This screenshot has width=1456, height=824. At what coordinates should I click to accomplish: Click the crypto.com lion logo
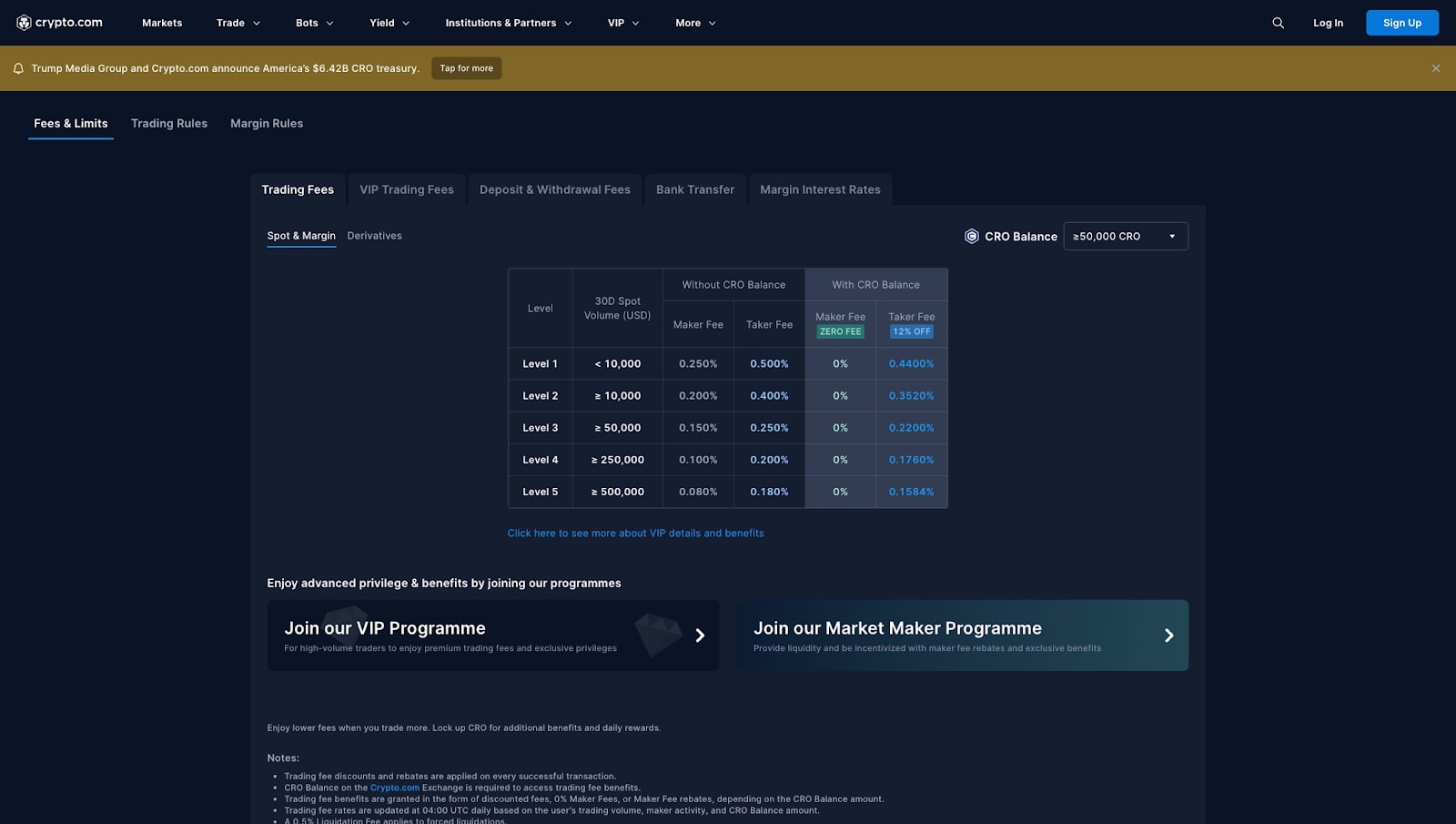pyautogui.click(x=25, y=23)
